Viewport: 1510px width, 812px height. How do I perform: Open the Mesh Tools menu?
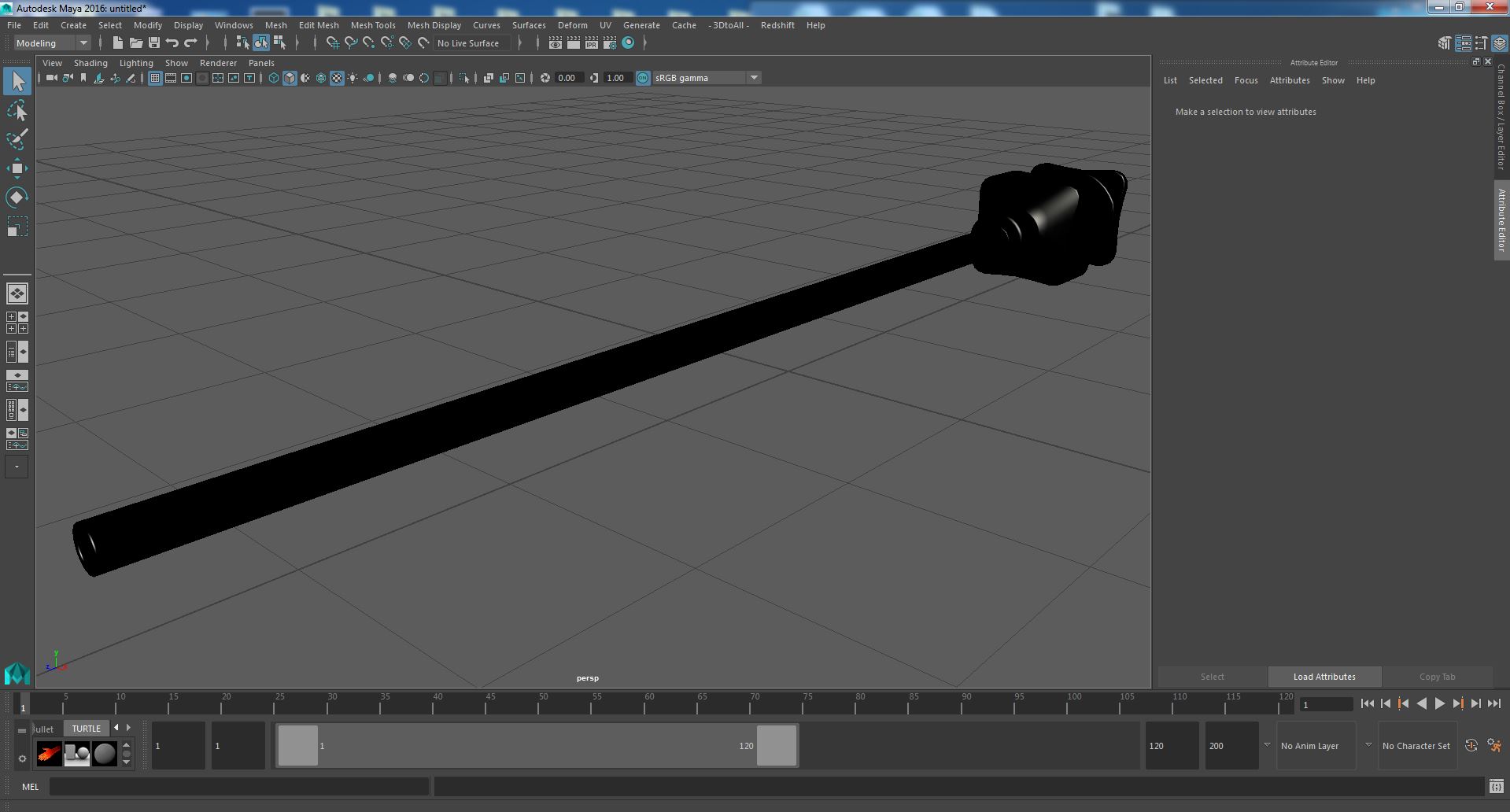point(373,25)
